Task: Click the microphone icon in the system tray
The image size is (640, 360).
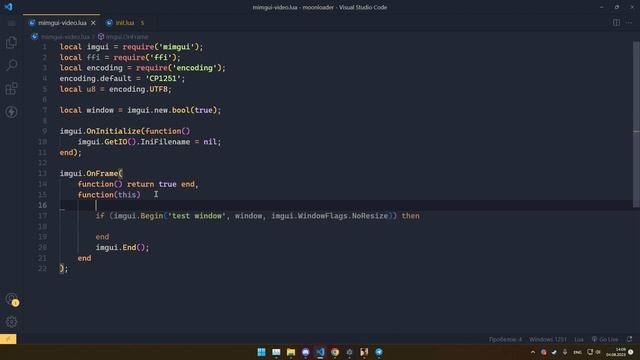Action: pos(565,352)
